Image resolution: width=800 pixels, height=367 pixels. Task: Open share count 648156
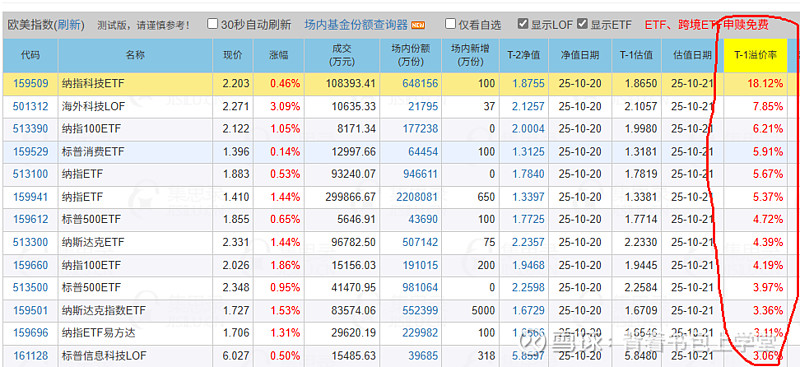[420, 84]
